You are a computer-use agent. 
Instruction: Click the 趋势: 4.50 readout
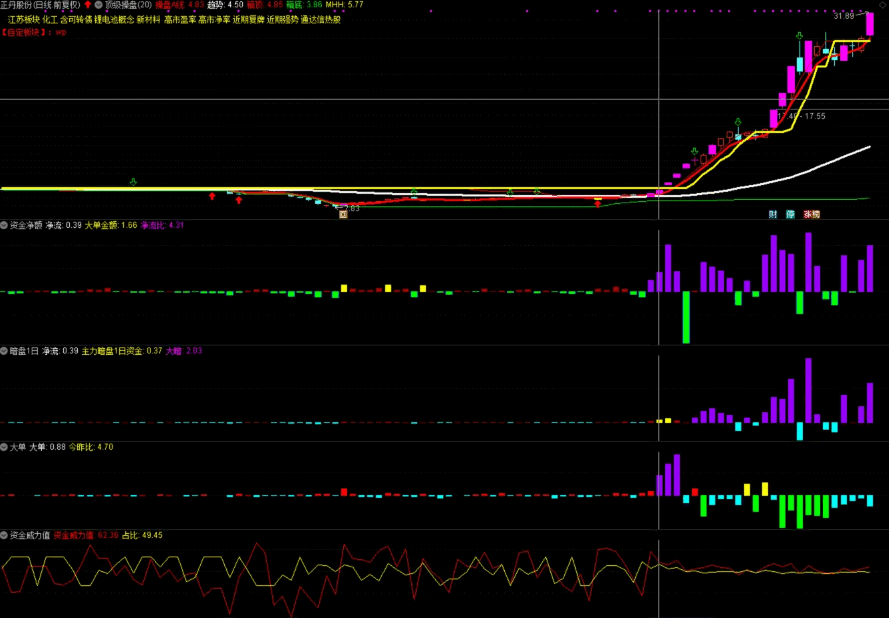click(225, 5)
